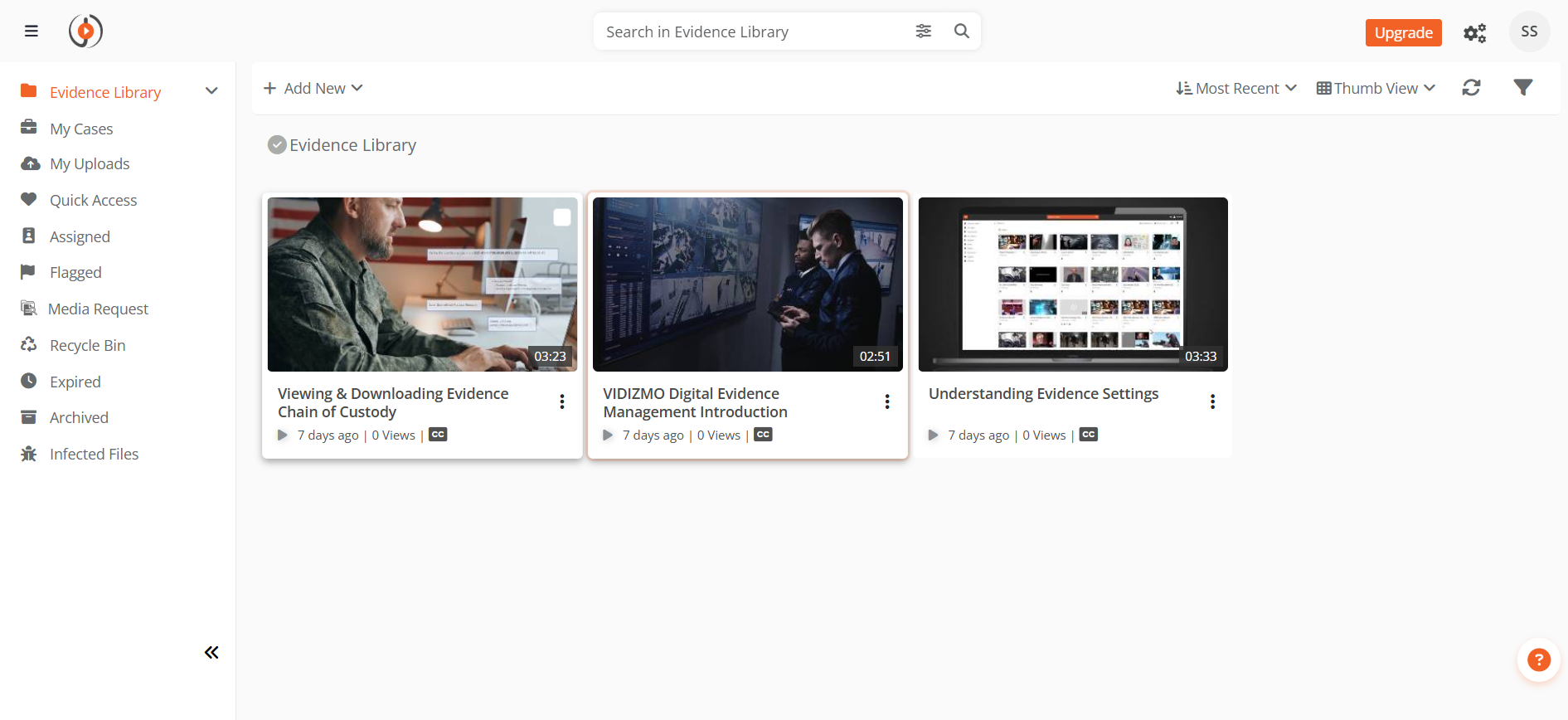Click the Expired clock icon
Viewport: 1568px width, 720px height.
click(29, 381)
